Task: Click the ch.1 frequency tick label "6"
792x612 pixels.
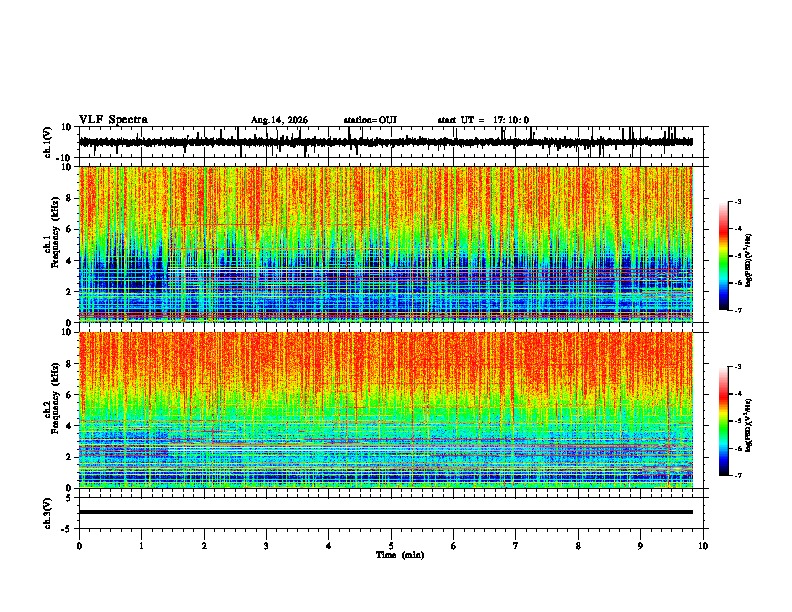Action: (69, 229)
